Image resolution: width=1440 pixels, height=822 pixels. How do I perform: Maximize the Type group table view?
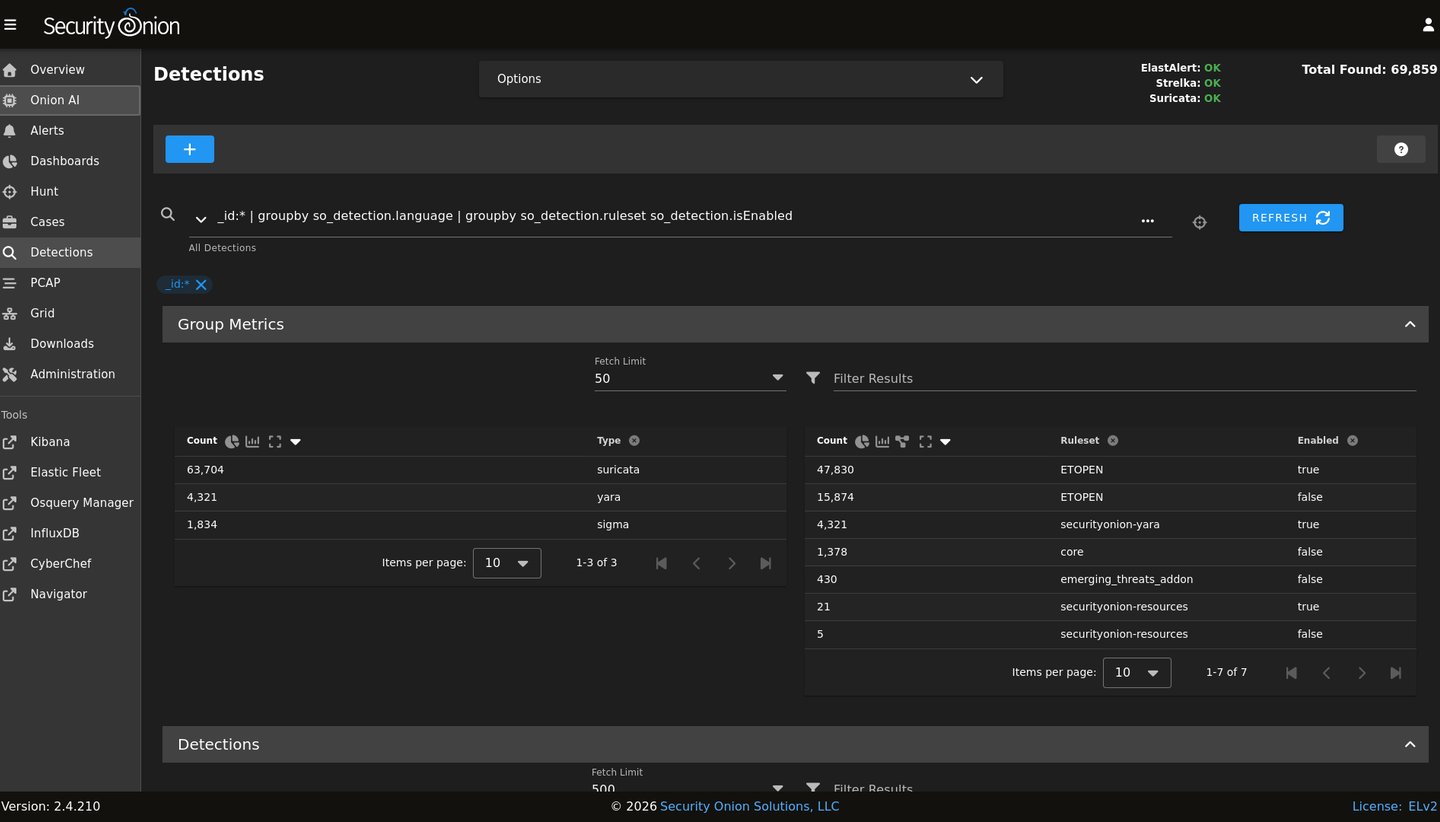(x=275, y=441)
